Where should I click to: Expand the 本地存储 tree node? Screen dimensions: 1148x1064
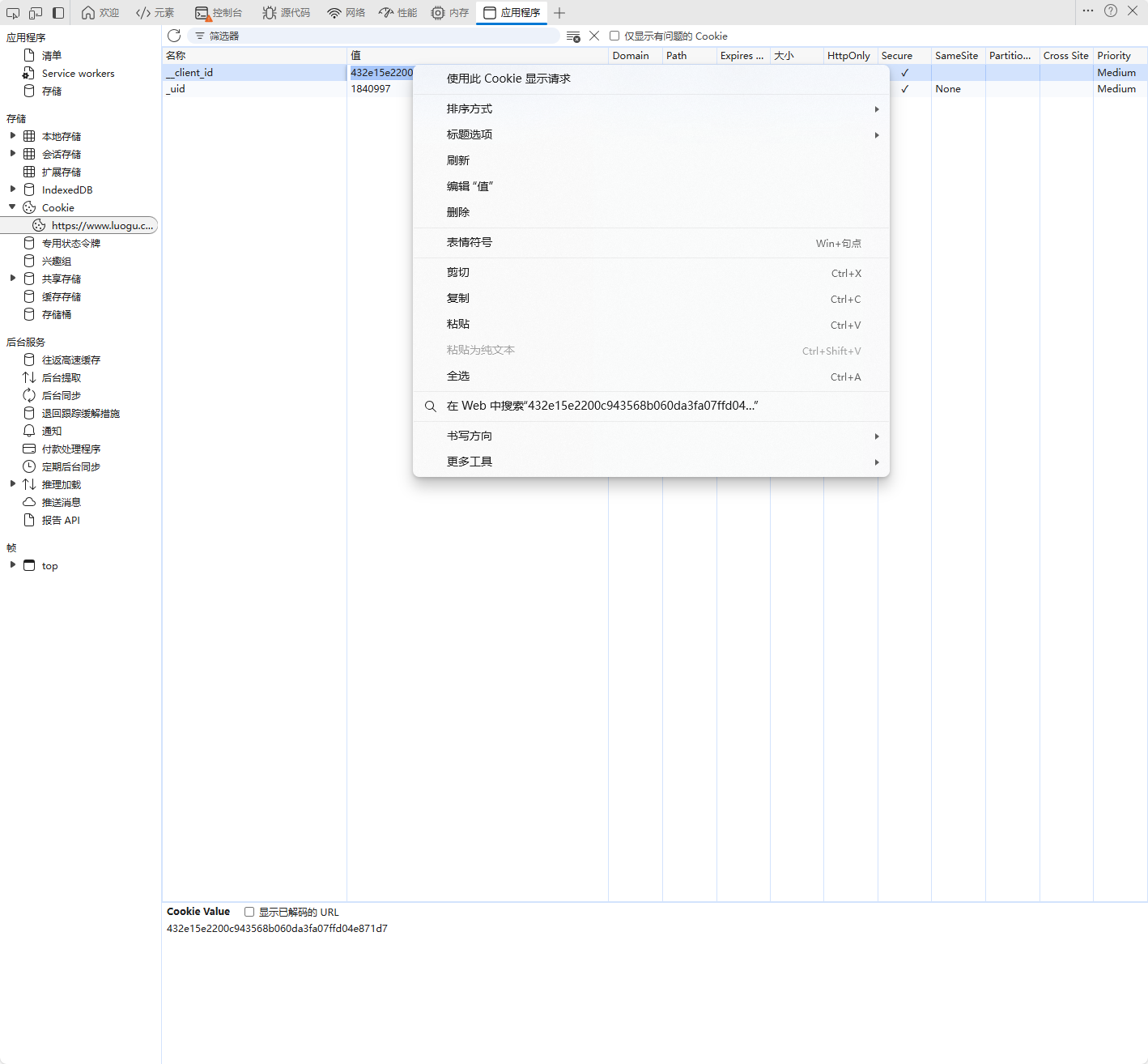(13, 136)
